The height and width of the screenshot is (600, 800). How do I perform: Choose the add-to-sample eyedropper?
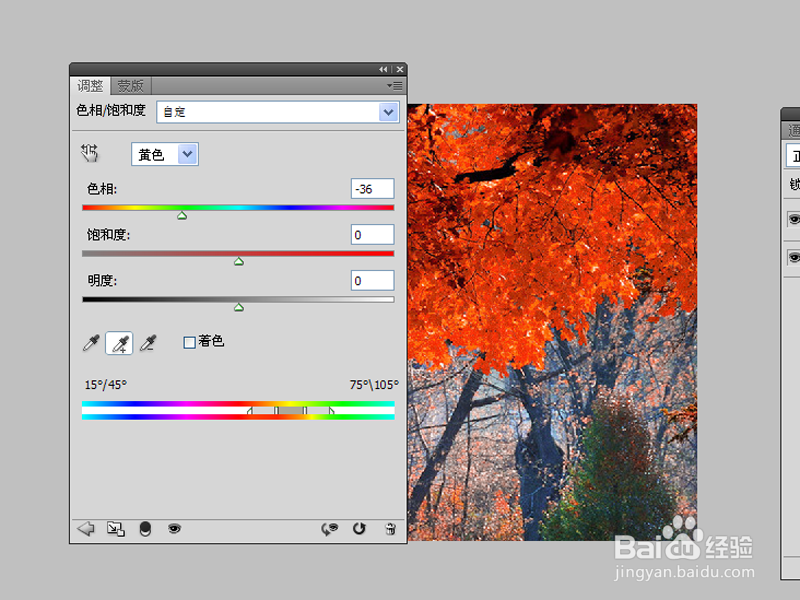(119, 343)
